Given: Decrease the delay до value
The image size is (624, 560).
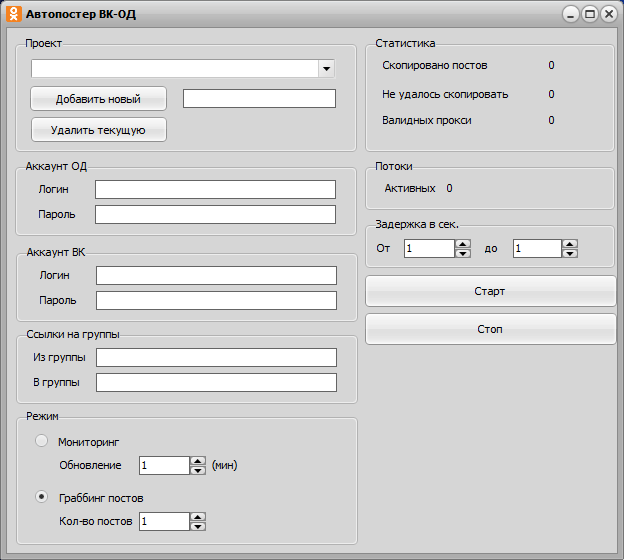Looking at the screenshot, I should click(570, 253).
